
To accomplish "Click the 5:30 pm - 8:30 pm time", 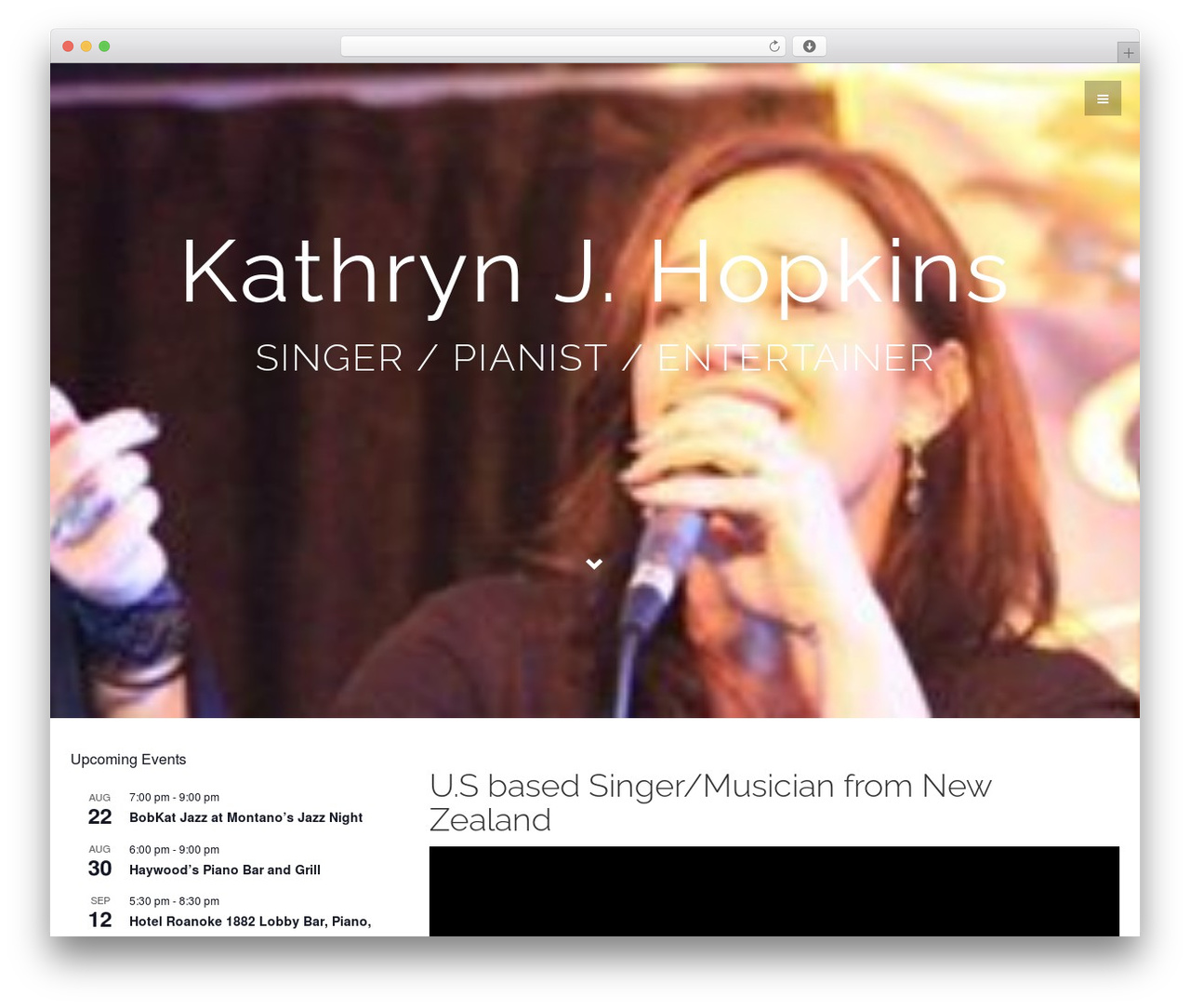I will tap(174, 901).
